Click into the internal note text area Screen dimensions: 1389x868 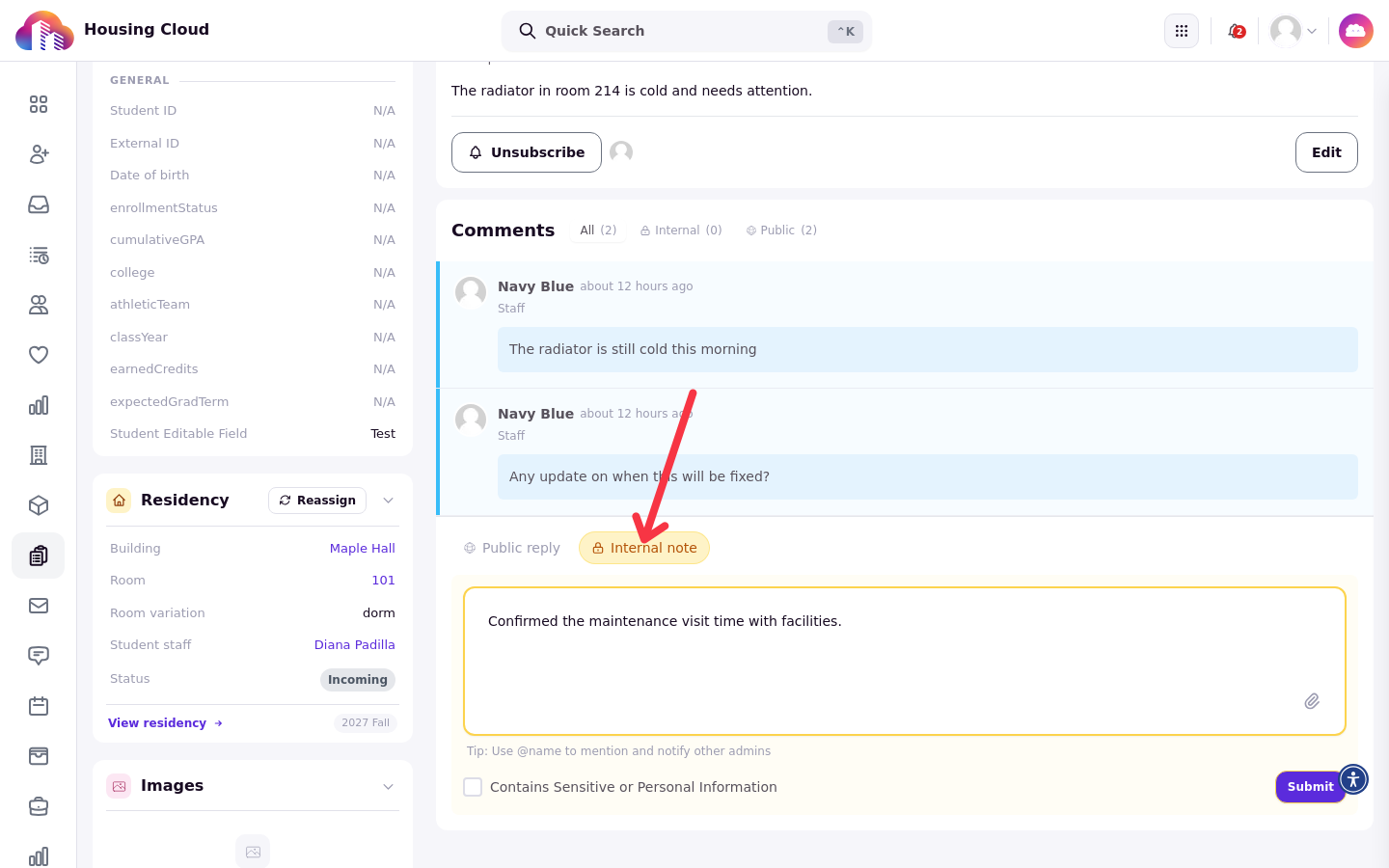tap(905, 662)
